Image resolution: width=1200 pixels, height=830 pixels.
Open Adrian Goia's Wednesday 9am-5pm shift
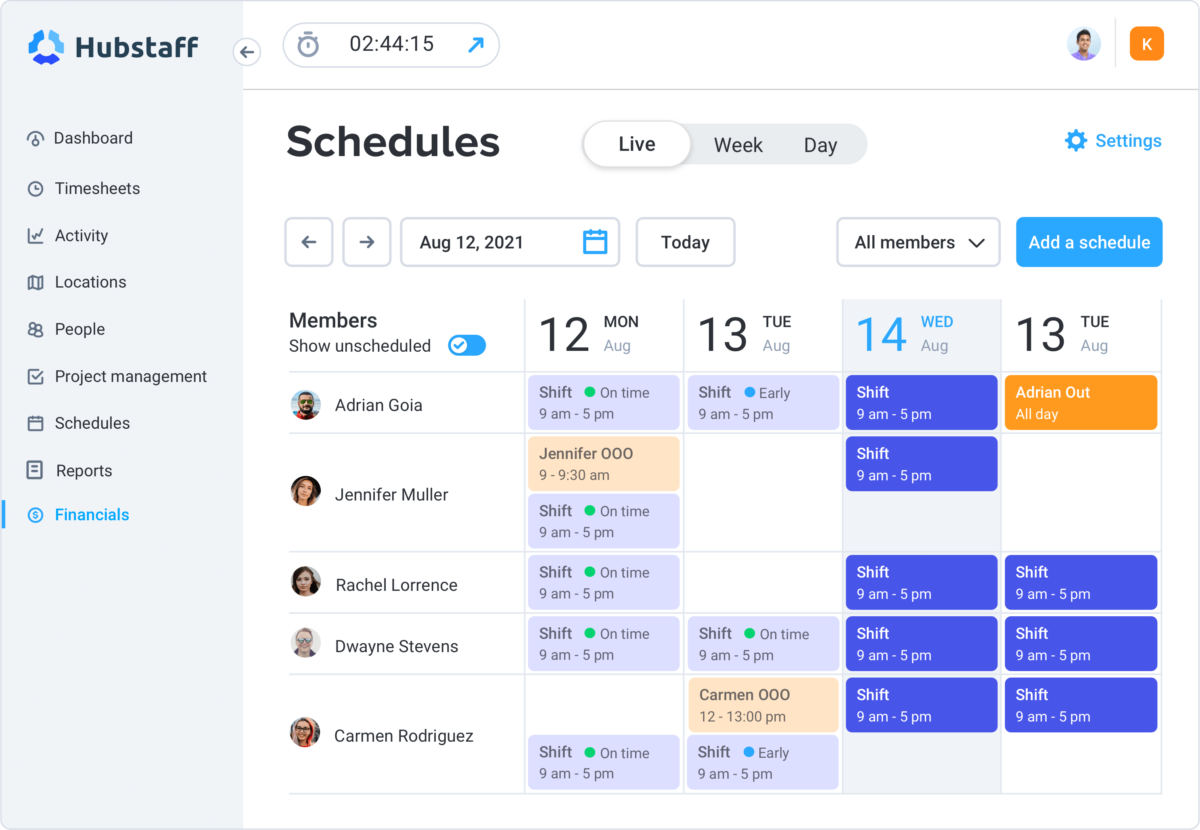(920, 402)
